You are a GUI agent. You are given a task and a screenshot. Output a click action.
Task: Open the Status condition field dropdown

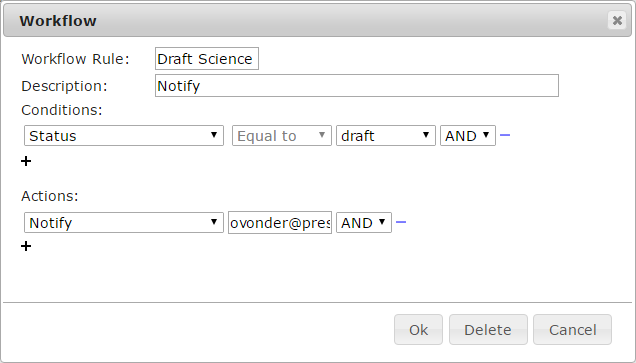124,135
